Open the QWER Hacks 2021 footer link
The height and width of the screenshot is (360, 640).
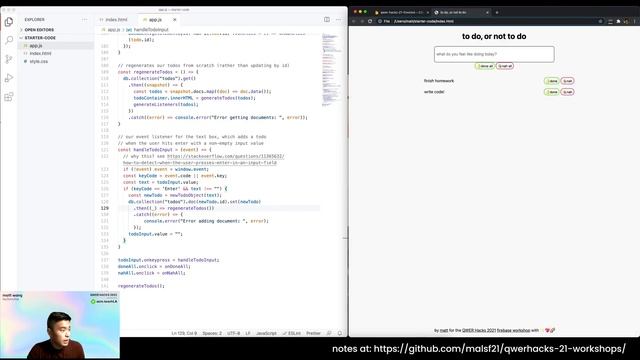[x=479, y=331]
